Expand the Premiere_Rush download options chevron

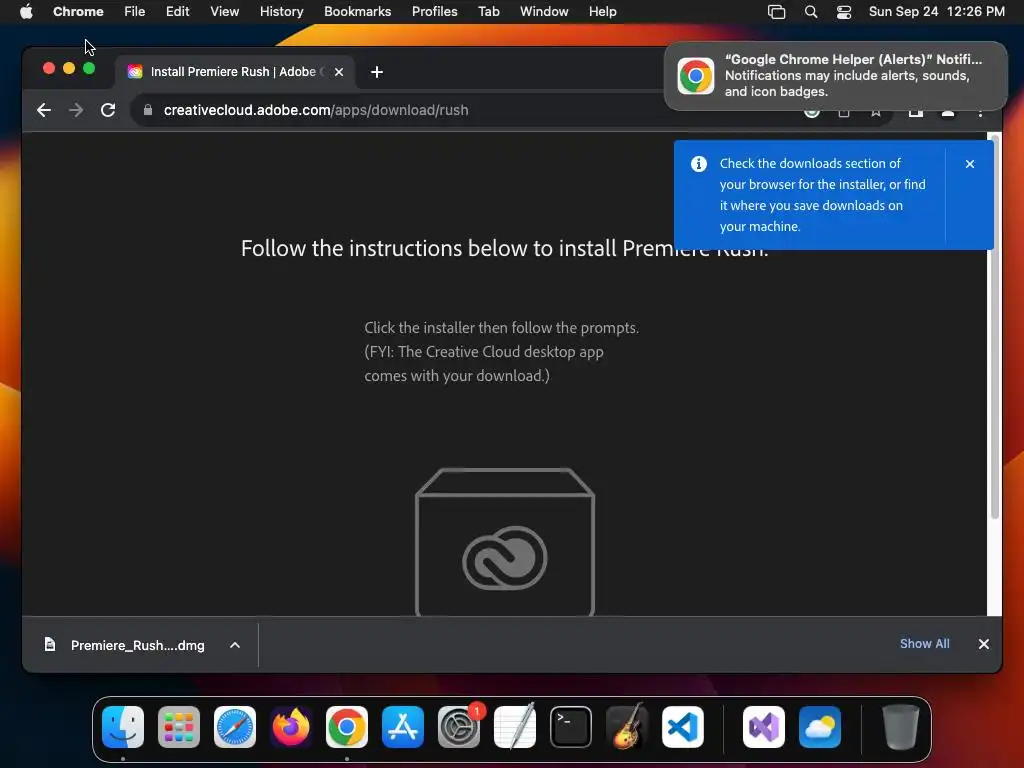coord(235,645)
